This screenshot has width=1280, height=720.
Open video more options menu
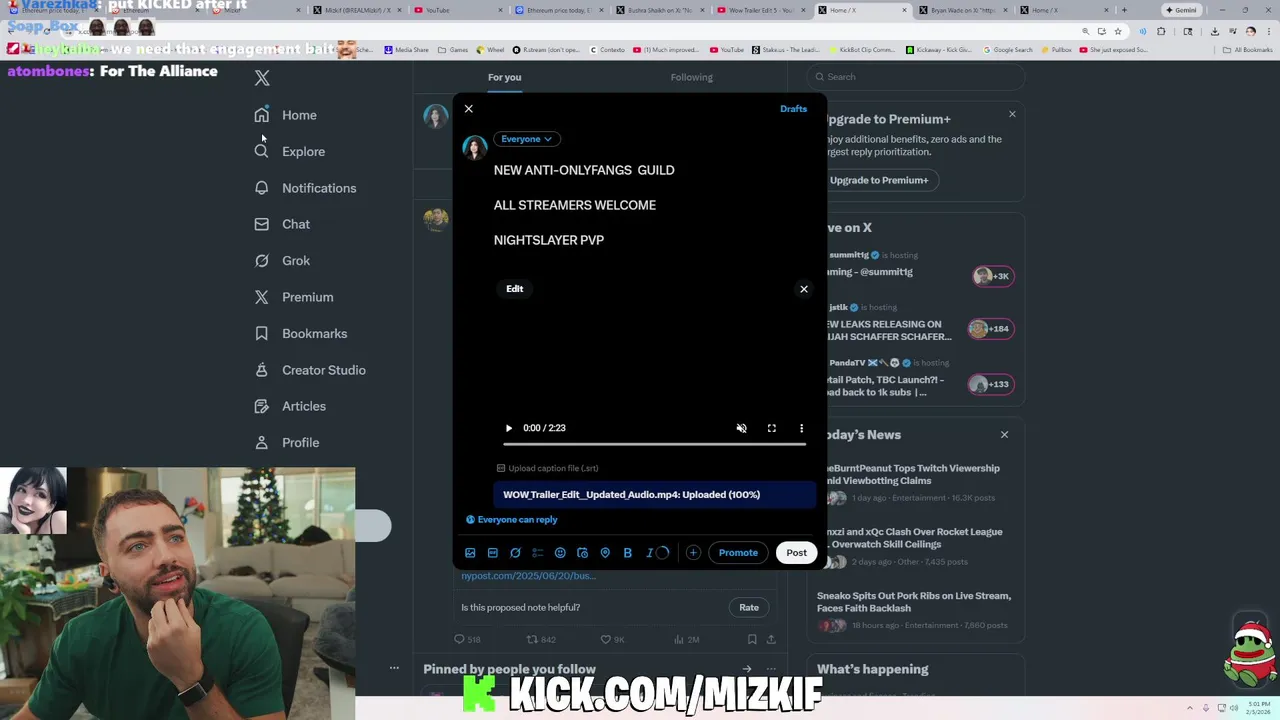[x=801, y=428]
